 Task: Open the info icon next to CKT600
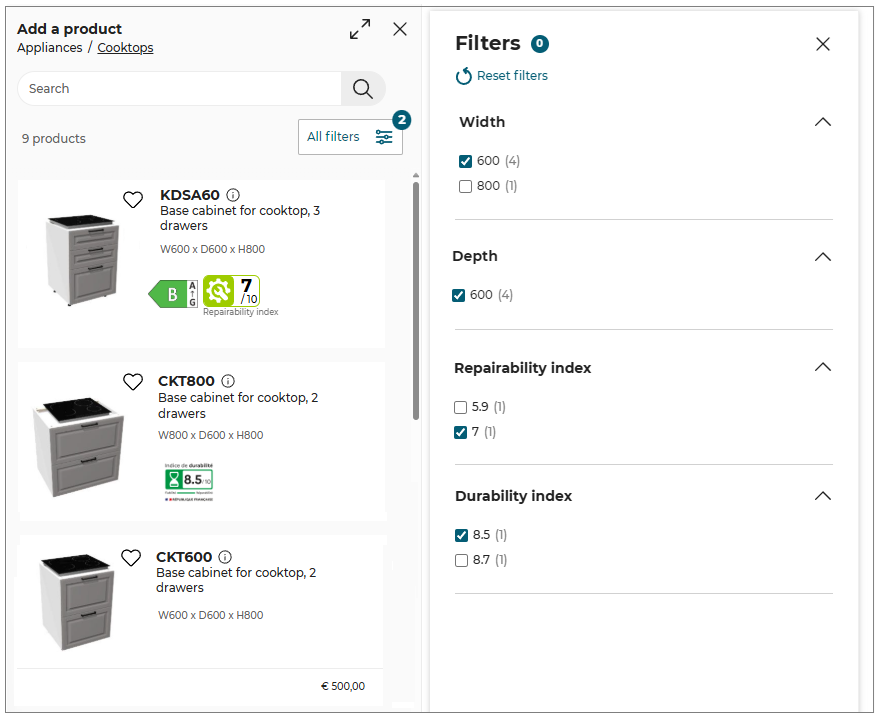pyautogui.click(x=224, y=557)
